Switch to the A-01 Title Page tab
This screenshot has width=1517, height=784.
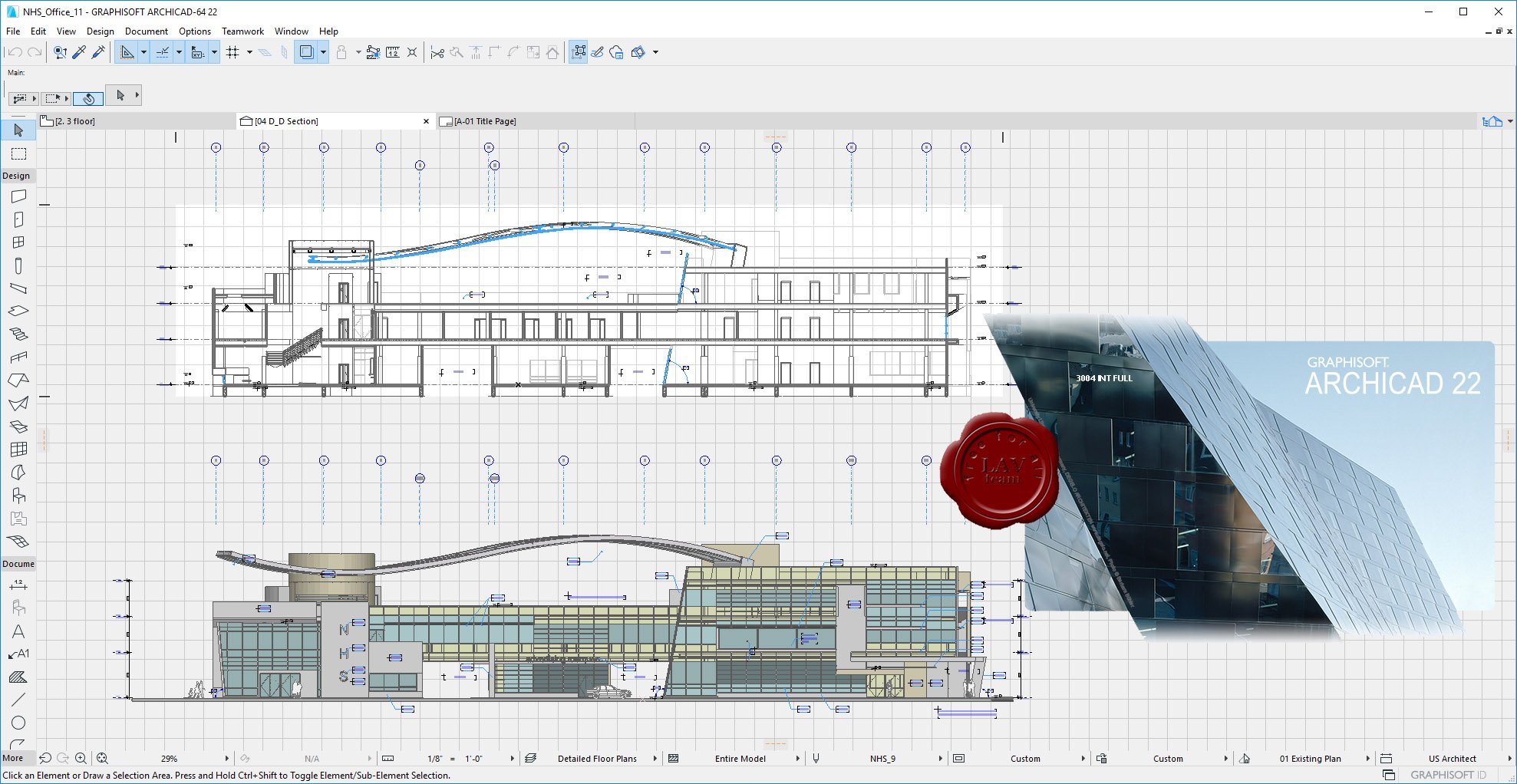click(x=485, y=121)
